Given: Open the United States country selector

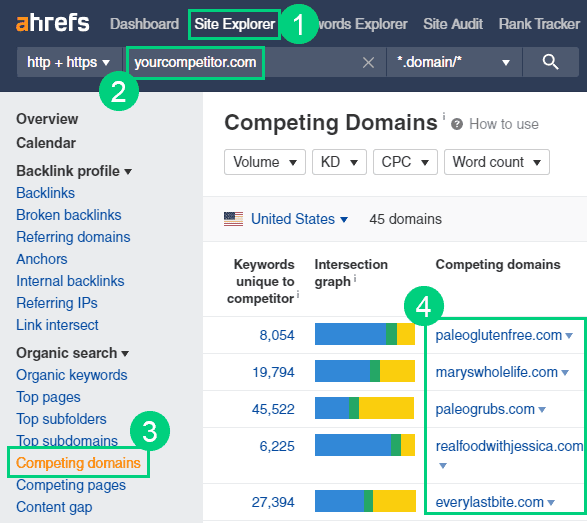Looking at the screenshot, I should click(x=299, y=219).
